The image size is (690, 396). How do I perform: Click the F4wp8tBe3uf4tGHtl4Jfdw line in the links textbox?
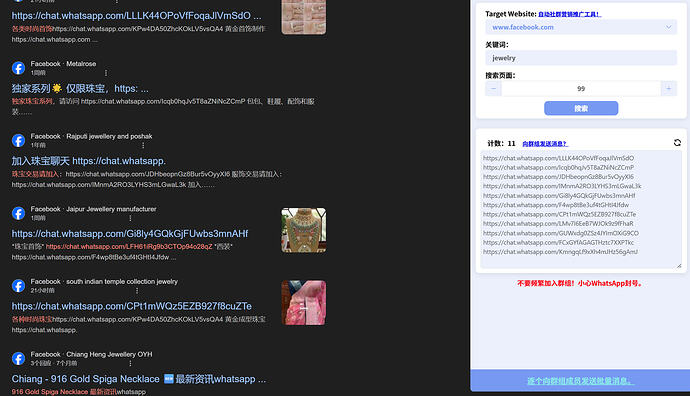pos(556,205)
